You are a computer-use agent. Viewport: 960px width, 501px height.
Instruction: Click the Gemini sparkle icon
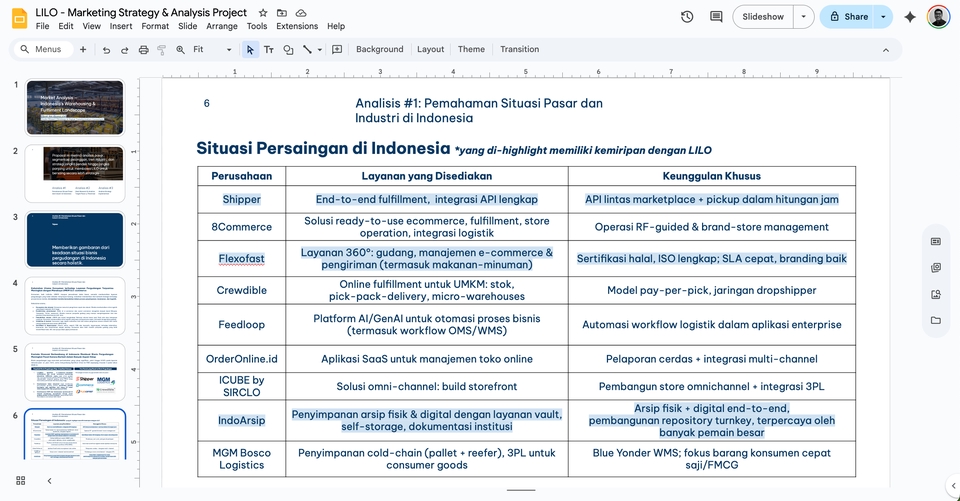(x=909, y=17)
